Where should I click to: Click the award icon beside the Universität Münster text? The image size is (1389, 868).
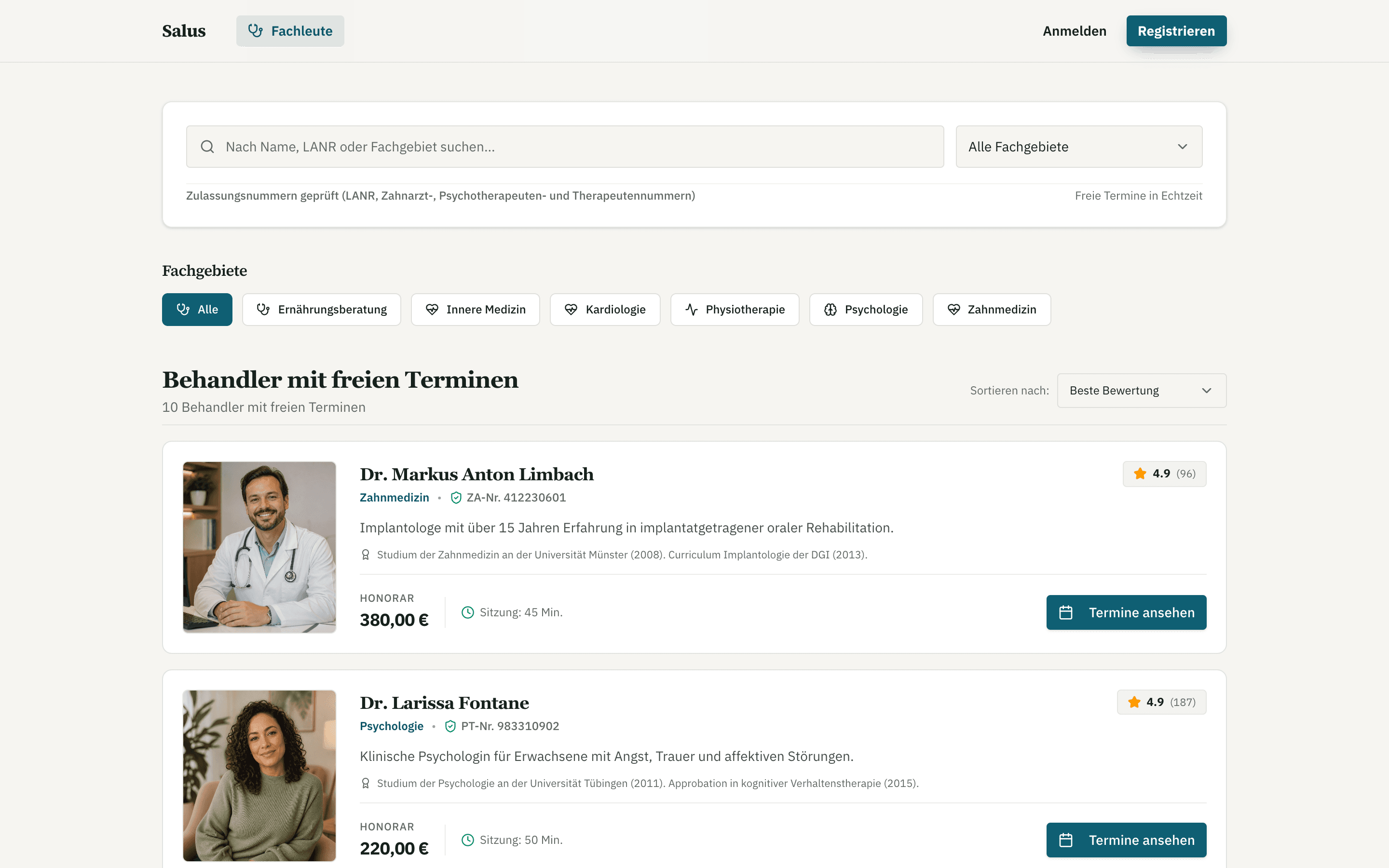[366, 555]
